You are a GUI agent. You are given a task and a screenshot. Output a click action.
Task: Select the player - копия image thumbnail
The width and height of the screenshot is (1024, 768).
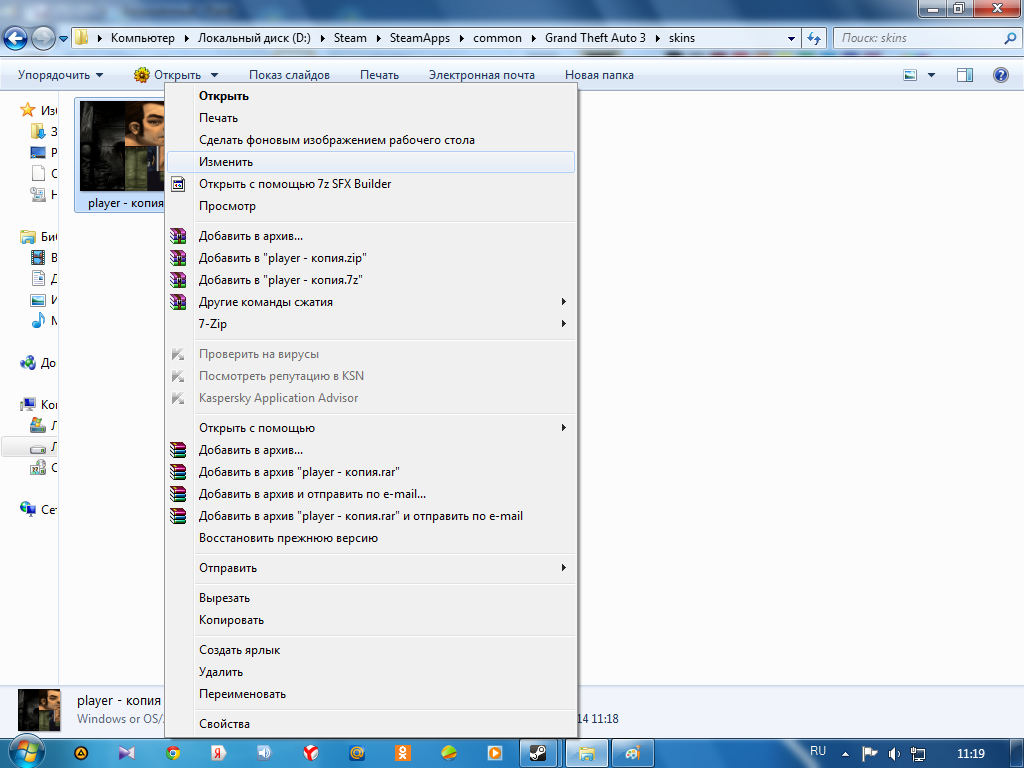pos(122,146)
